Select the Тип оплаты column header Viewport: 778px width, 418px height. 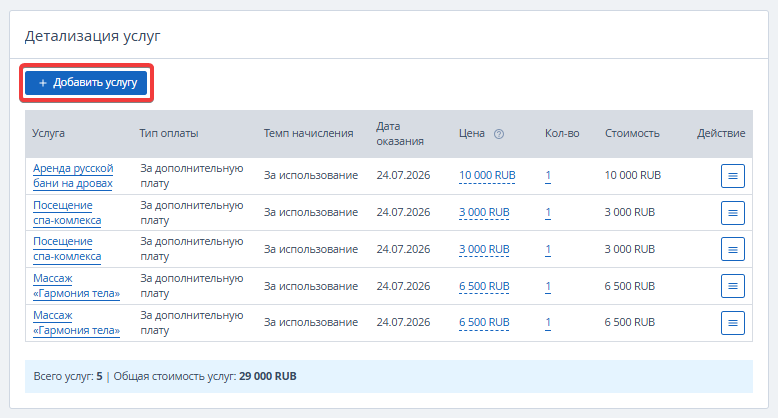169,134
